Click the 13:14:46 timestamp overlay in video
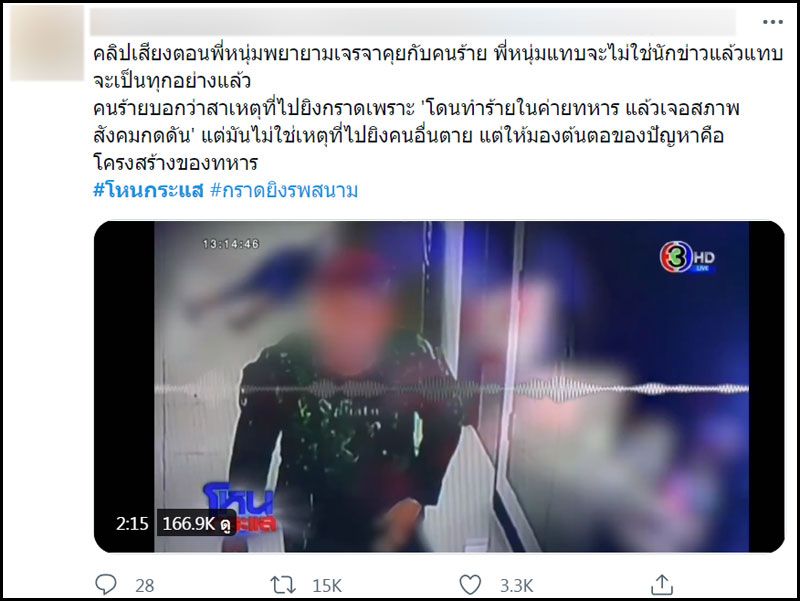 (231, 244)
